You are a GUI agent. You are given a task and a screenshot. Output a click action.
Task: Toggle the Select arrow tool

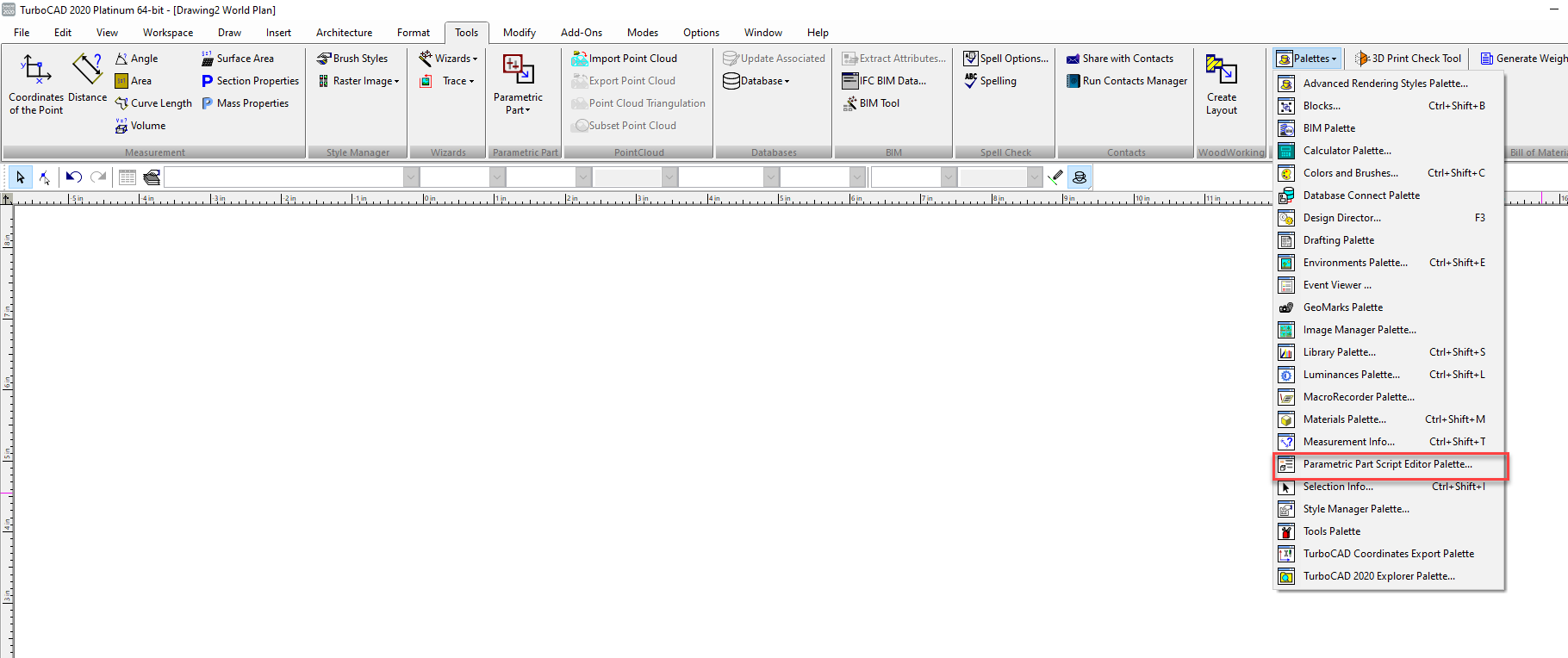click(x=21, y=177)
